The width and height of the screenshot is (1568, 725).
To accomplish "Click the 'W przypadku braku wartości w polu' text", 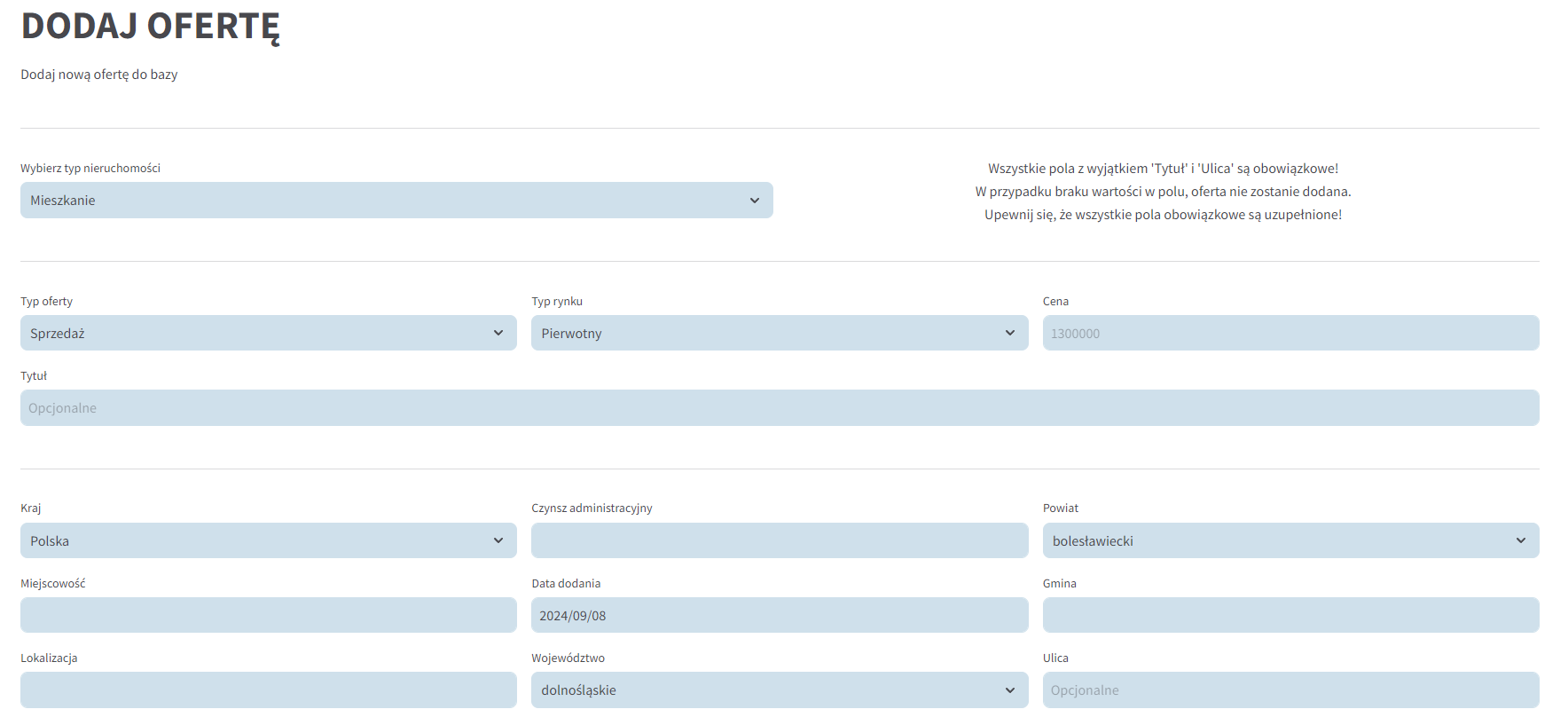I will [1164, 192].
